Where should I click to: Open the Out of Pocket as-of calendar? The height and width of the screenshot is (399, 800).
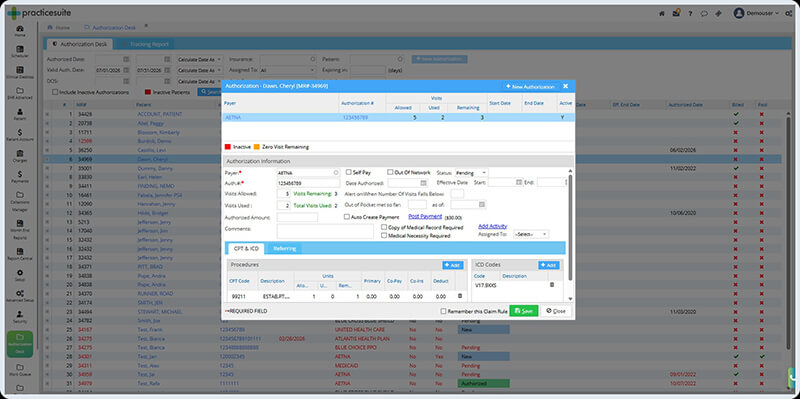[x=482, y=205]
